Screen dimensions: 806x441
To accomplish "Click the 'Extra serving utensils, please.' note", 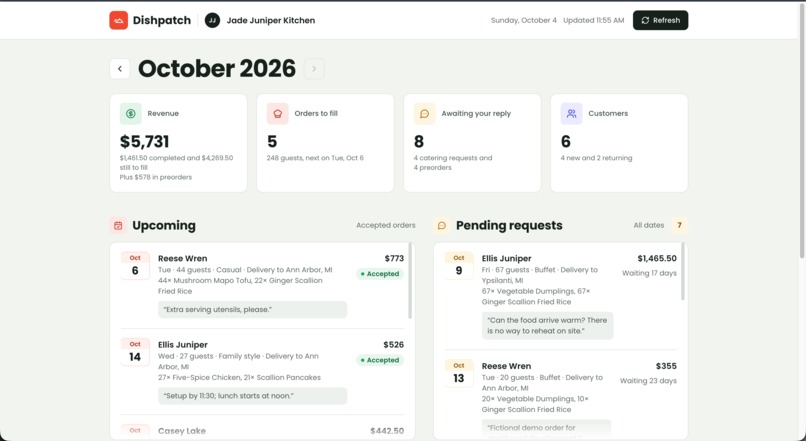I will [x=252, y=310].
